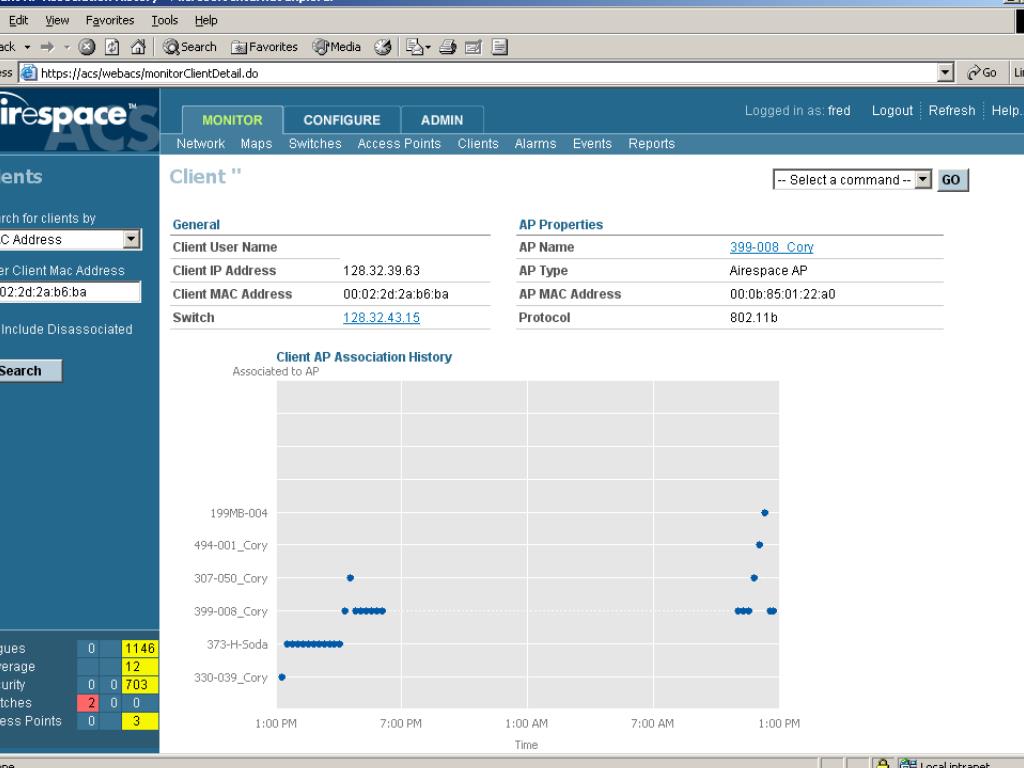Open the browser Search toolbar button
This screenshot has width=1024, height=768.
(190, 47)
